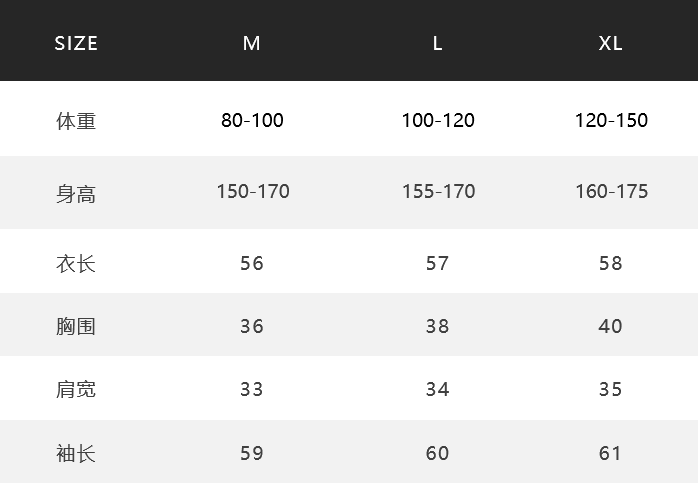Click the 155-170 height value

438,192
